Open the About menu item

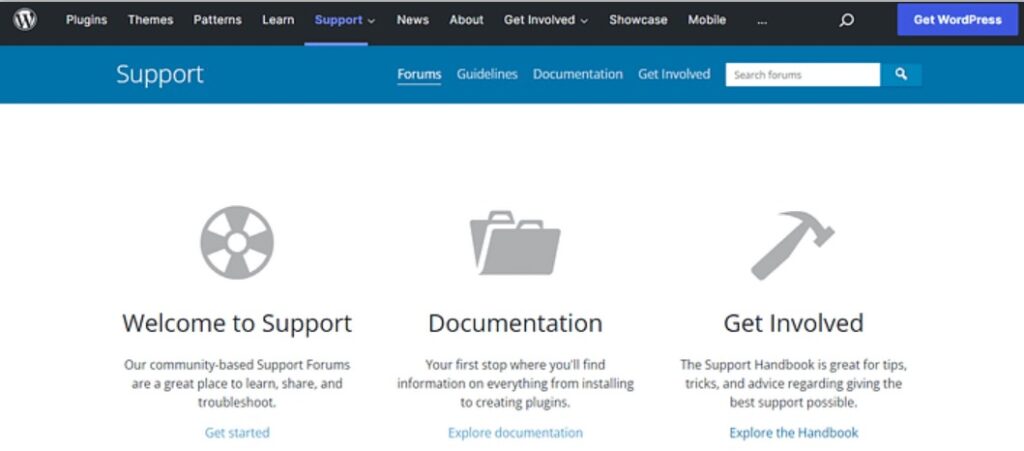(x=466, y=20)
